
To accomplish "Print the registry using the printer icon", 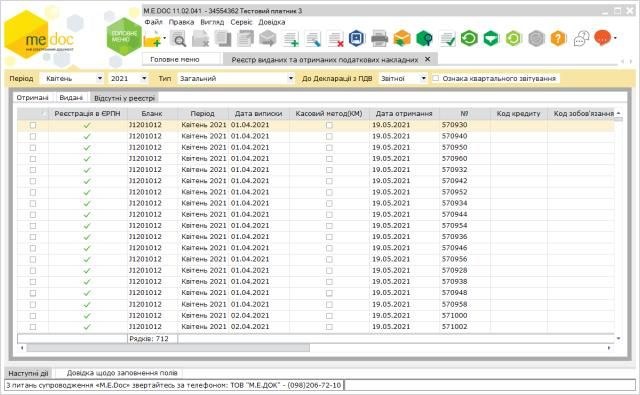I will tap(380, 39).
